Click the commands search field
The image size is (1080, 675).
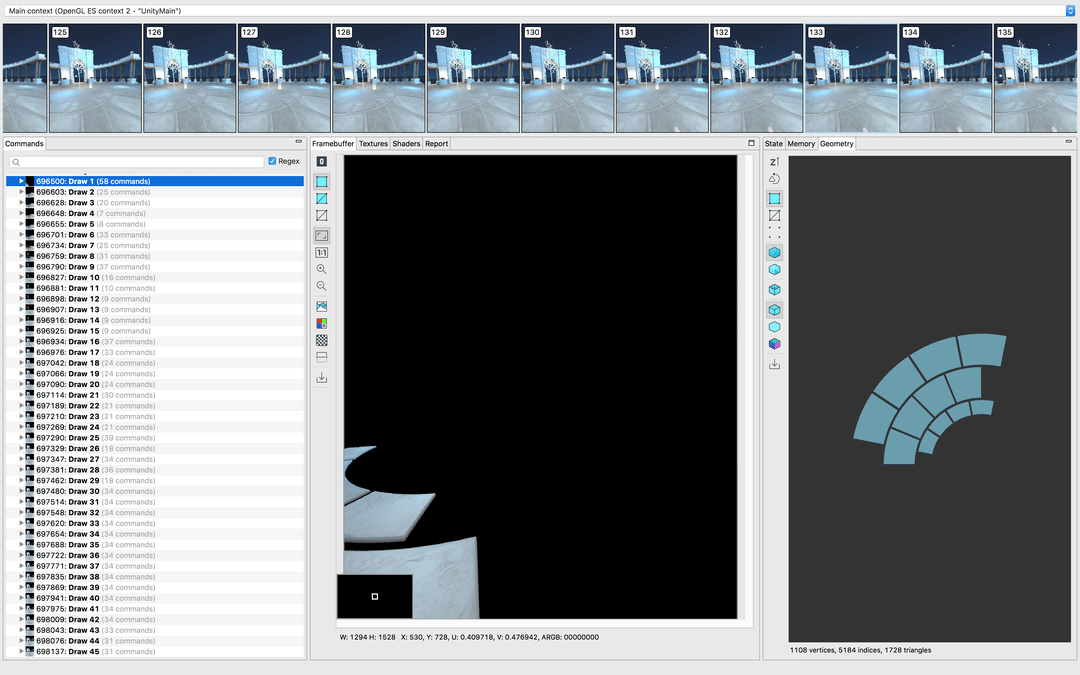[140, 161]
